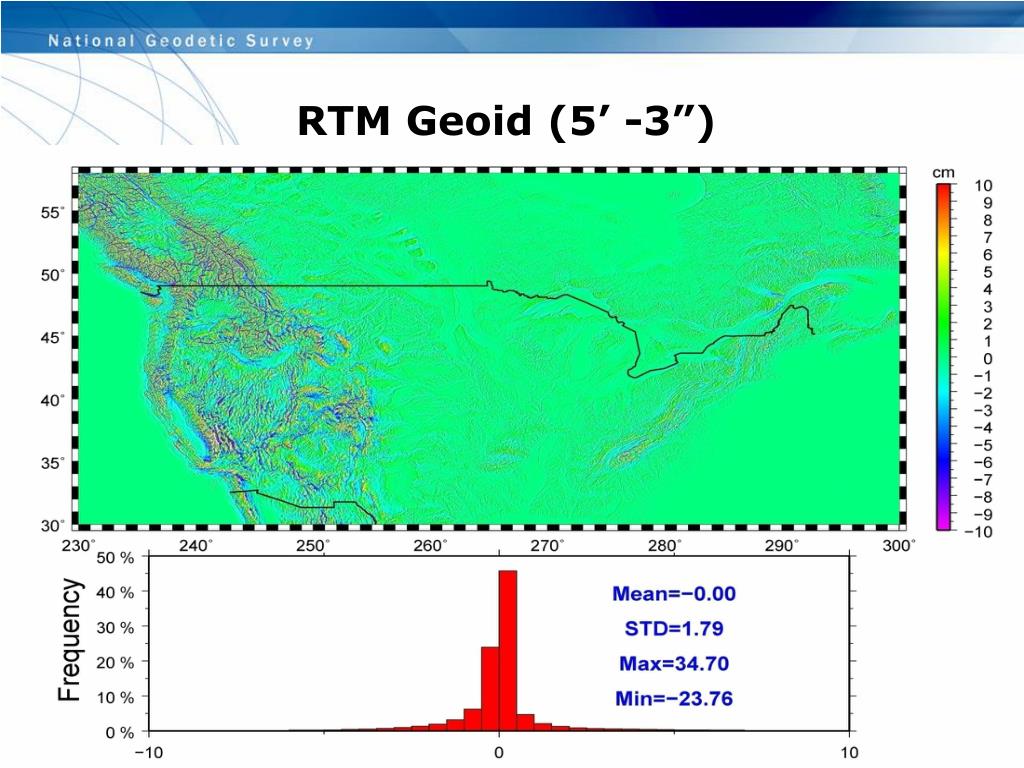The image size is (1024, 768).
Task: Click the Mean=-0.00 statistic
Action: click(674, 594)
